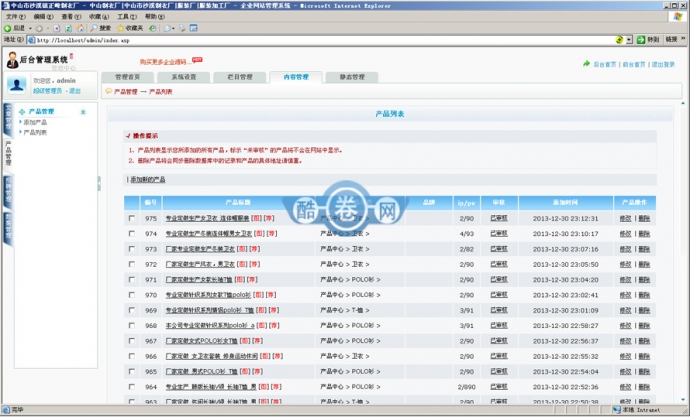
Task: Switch to the 系统设置 tab
Action: 184,77
